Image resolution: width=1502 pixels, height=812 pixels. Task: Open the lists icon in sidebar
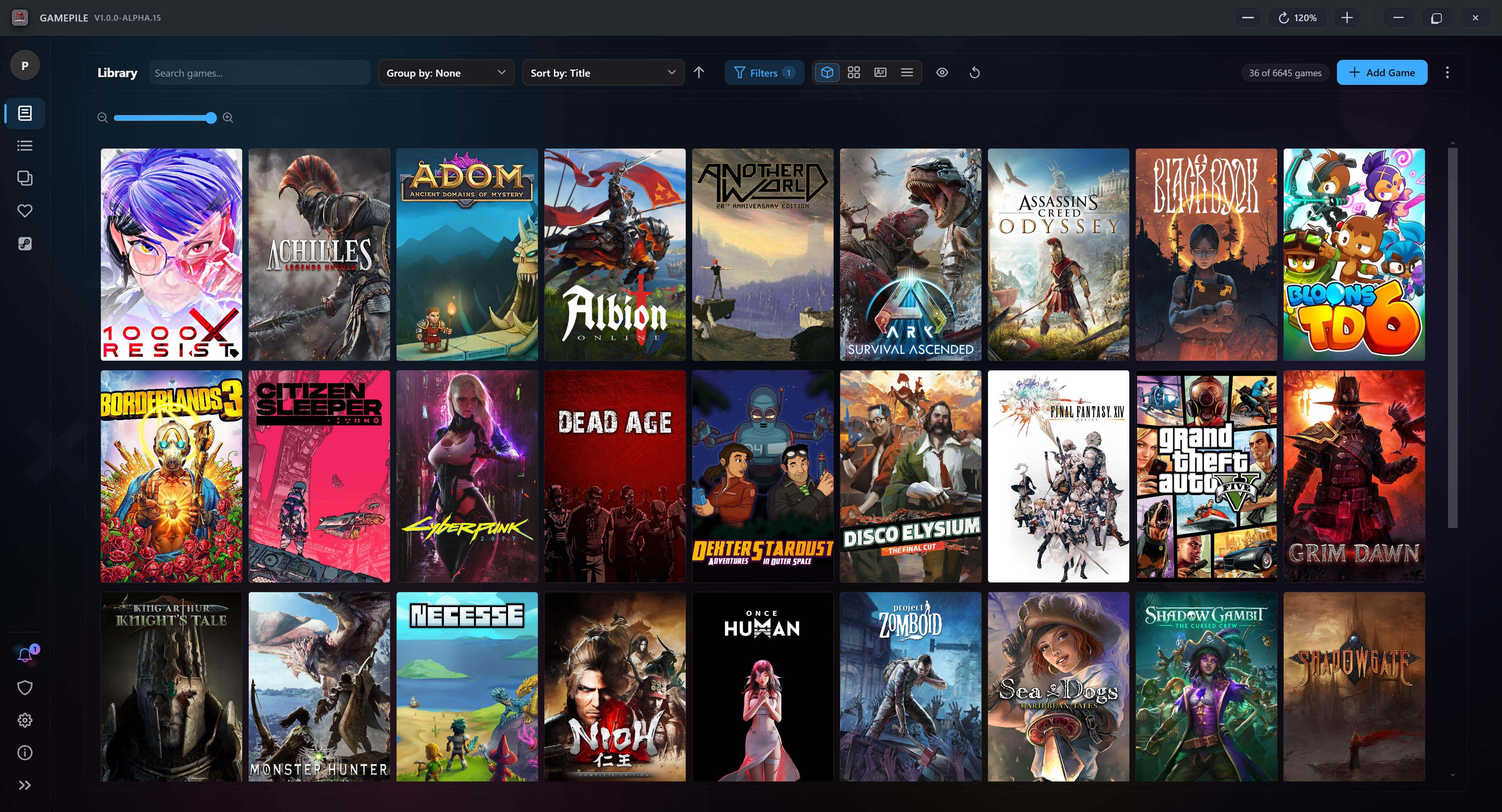click(25, 146)
